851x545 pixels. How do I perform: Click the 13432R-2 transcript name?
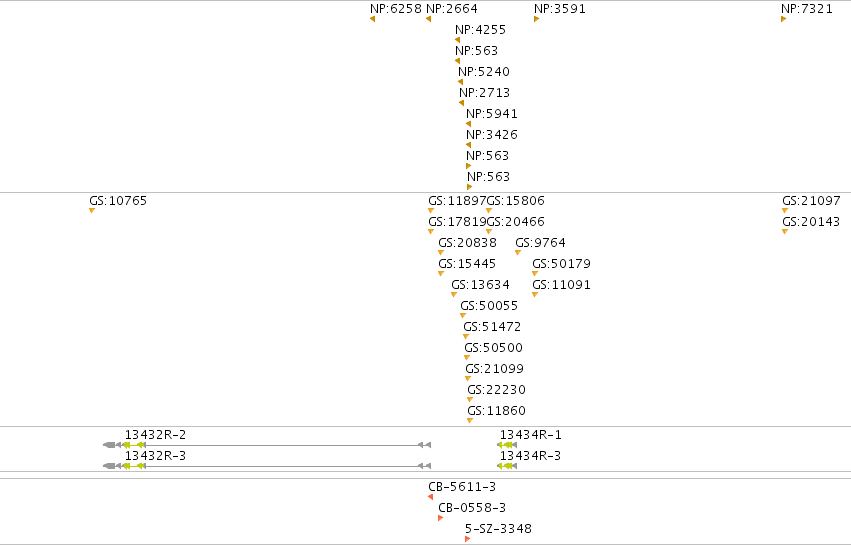point(155,435)
